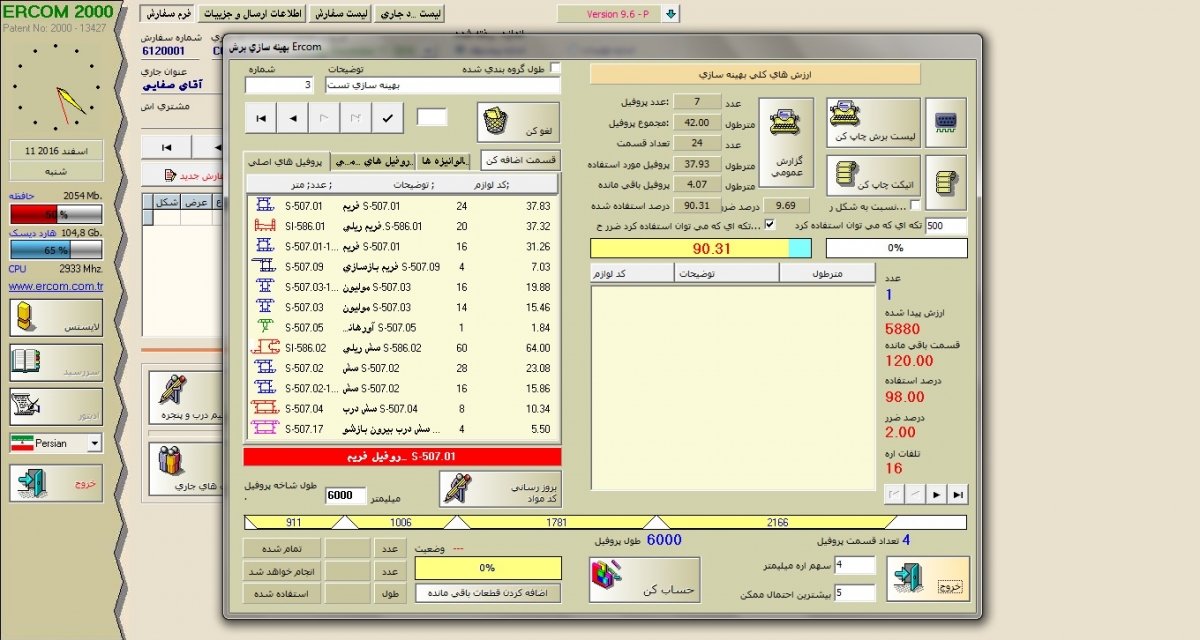Open اطلاعات ارسال و جزييات tab

tap(253, 15)
